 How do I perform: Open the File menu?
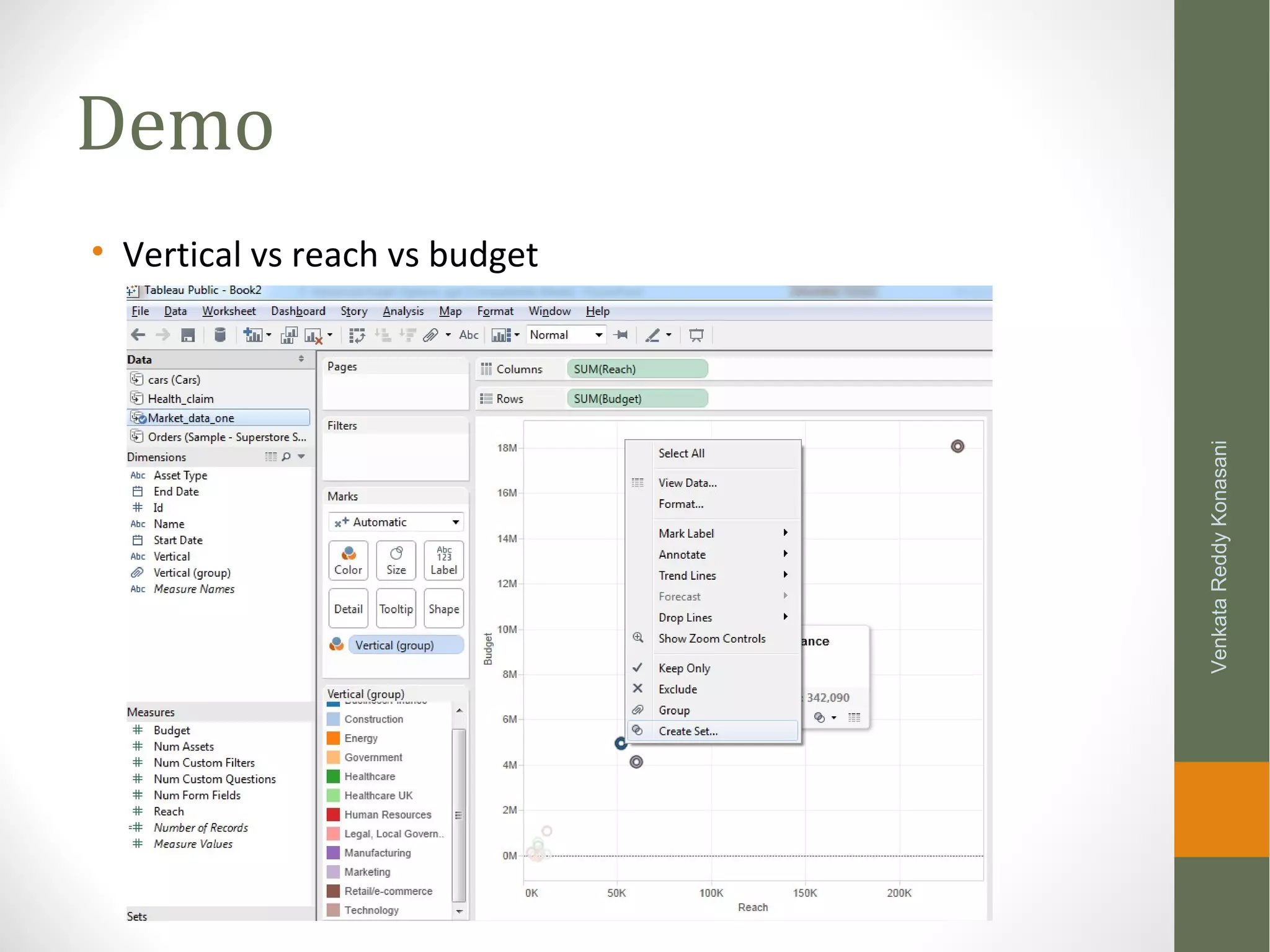click(140, 311)
